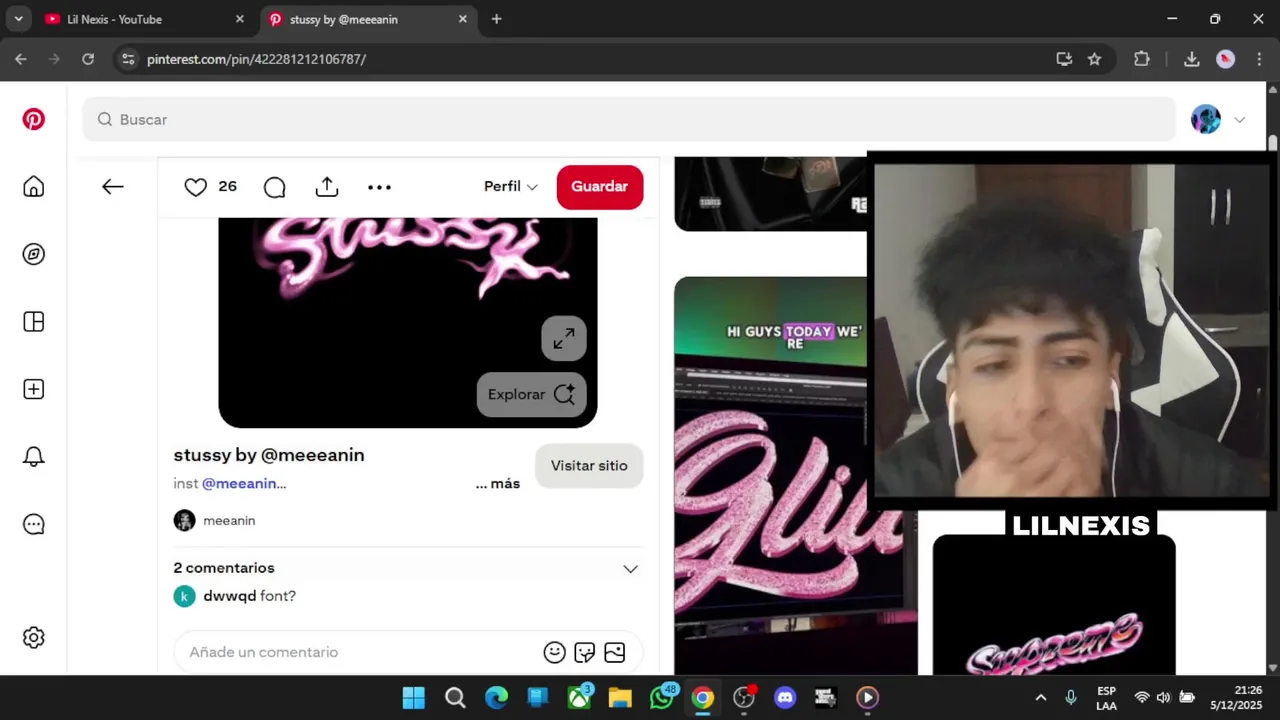Screen dimensions: 1280x720
Task: Navigate back in browser
Action: [x=21, y=59]
